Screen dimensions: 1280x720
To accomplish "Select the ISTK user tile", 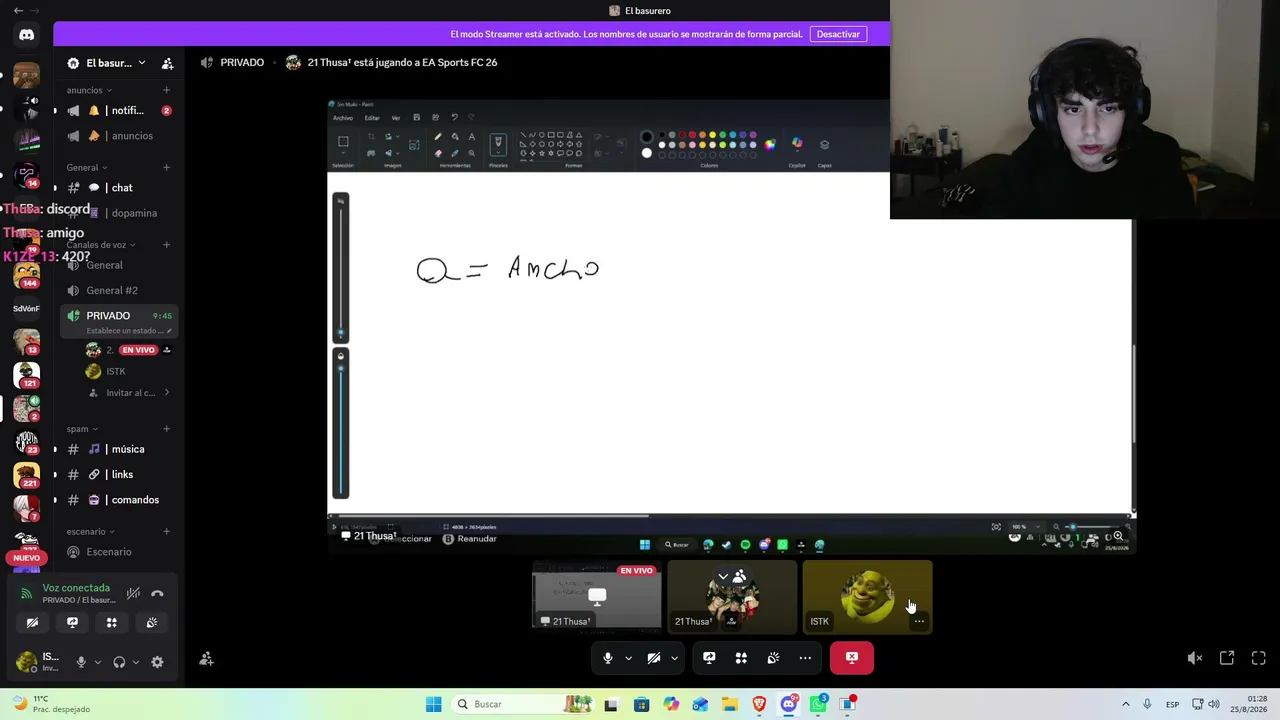I will (867, 597).
